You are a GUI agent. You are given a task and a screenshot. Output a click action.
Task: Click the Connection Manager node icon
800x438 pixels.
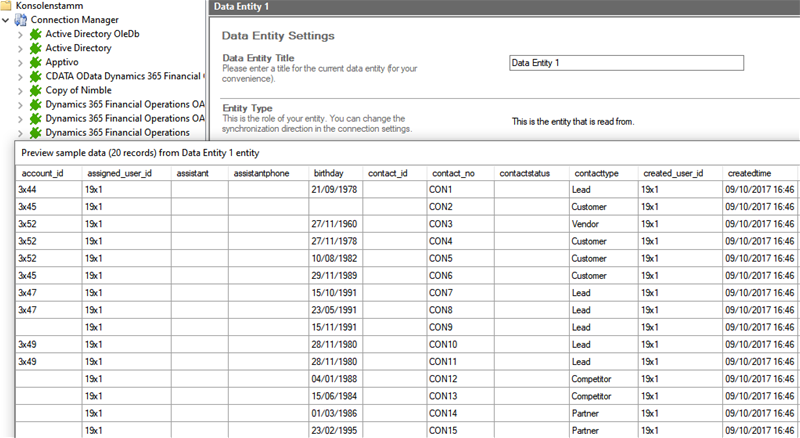(21, 20)
